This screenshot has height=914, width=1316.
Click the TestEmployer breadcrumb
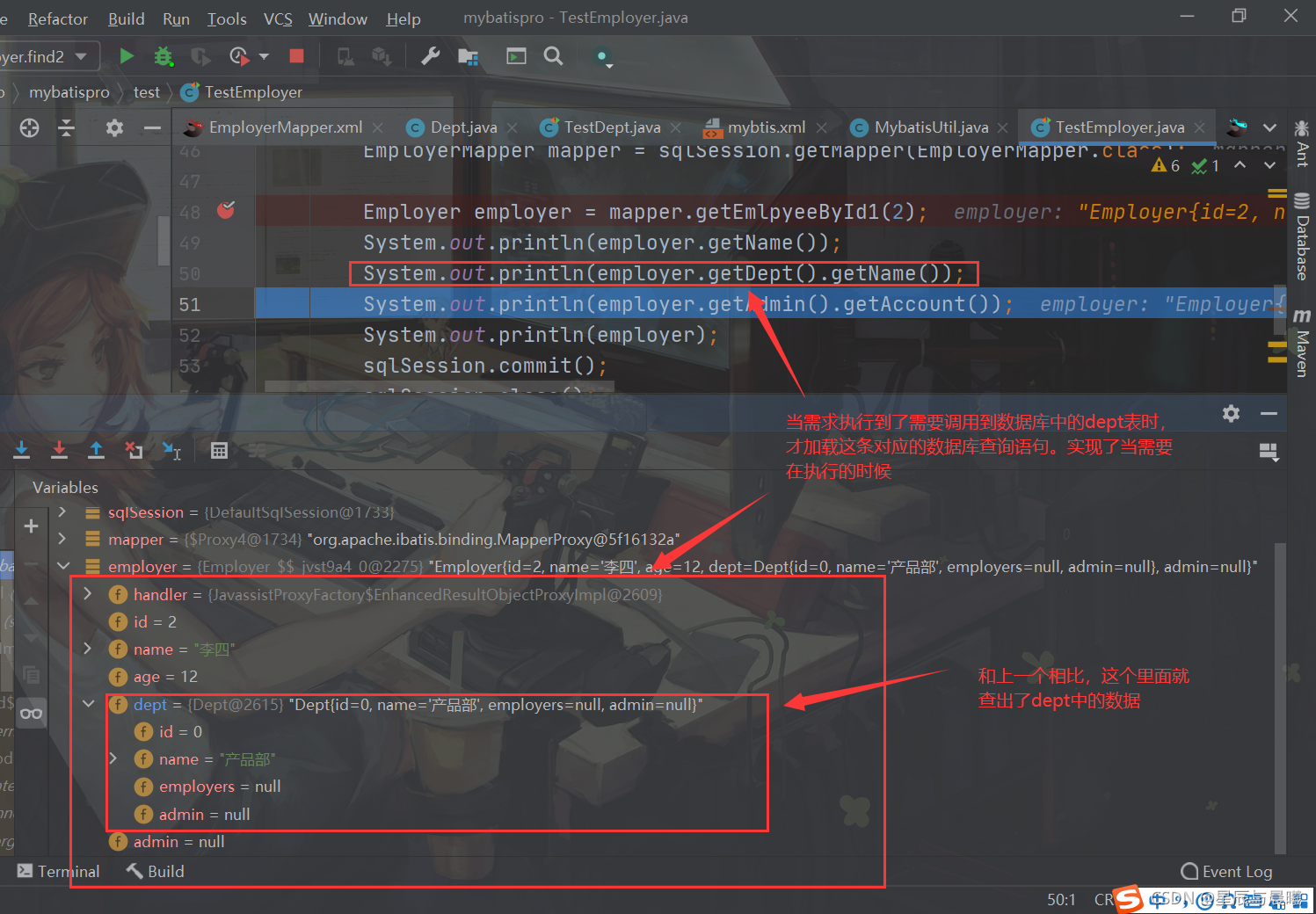(242, 92)
